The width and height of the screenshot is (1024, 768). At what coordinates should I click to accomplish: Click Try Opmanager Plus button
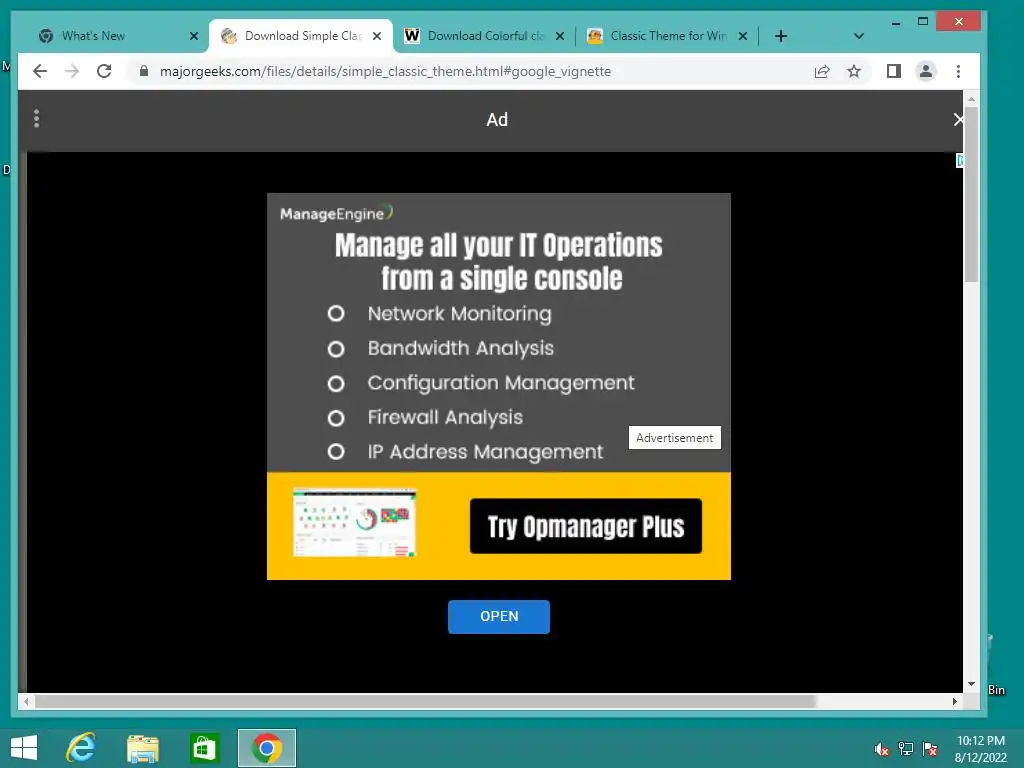tap(586, 526)
